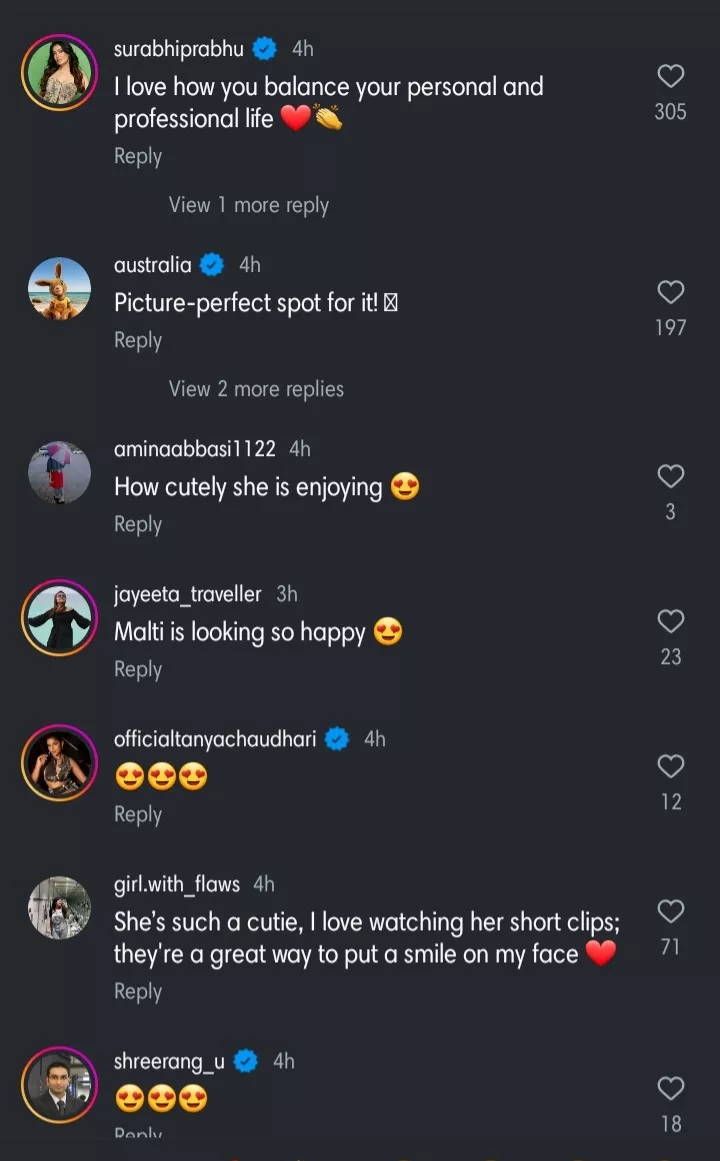Viewport: 720px width, 1161px height.
Task: Tap the heart beside girl.with_flaws comment
Action: click(670, 911)
